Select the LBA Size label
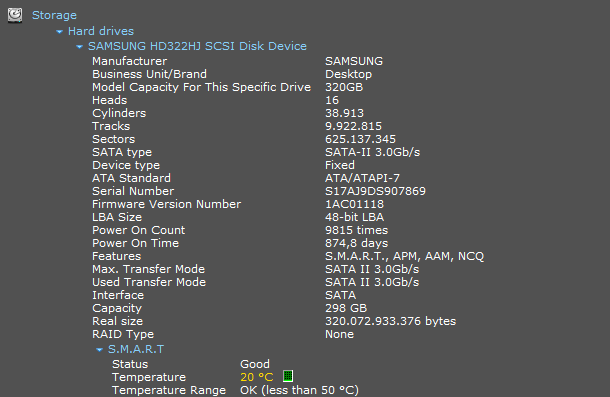610x397 pixels. (x=117, y=217)
